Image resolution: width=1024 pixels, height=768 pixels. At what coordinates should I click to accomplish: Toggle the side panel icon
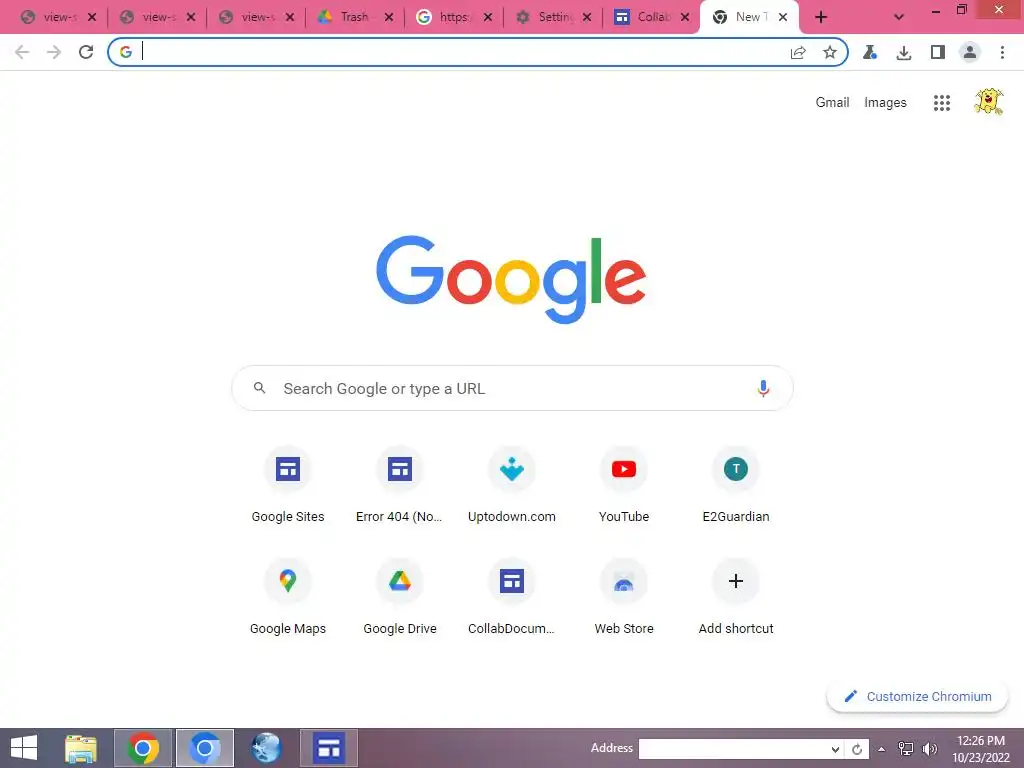click(938, 52)
